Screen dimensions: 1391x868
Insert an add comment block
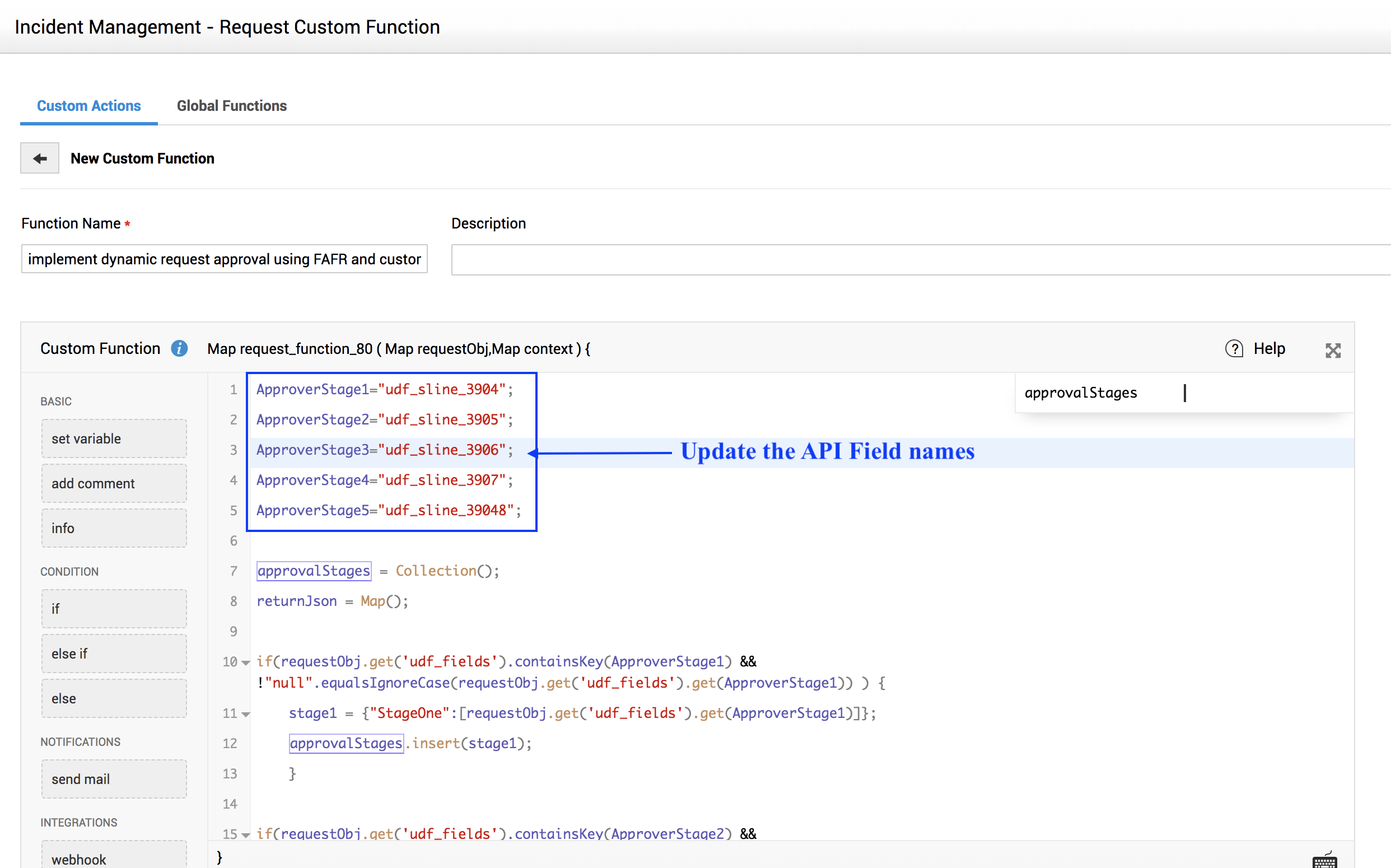click(x=114, y=483)
